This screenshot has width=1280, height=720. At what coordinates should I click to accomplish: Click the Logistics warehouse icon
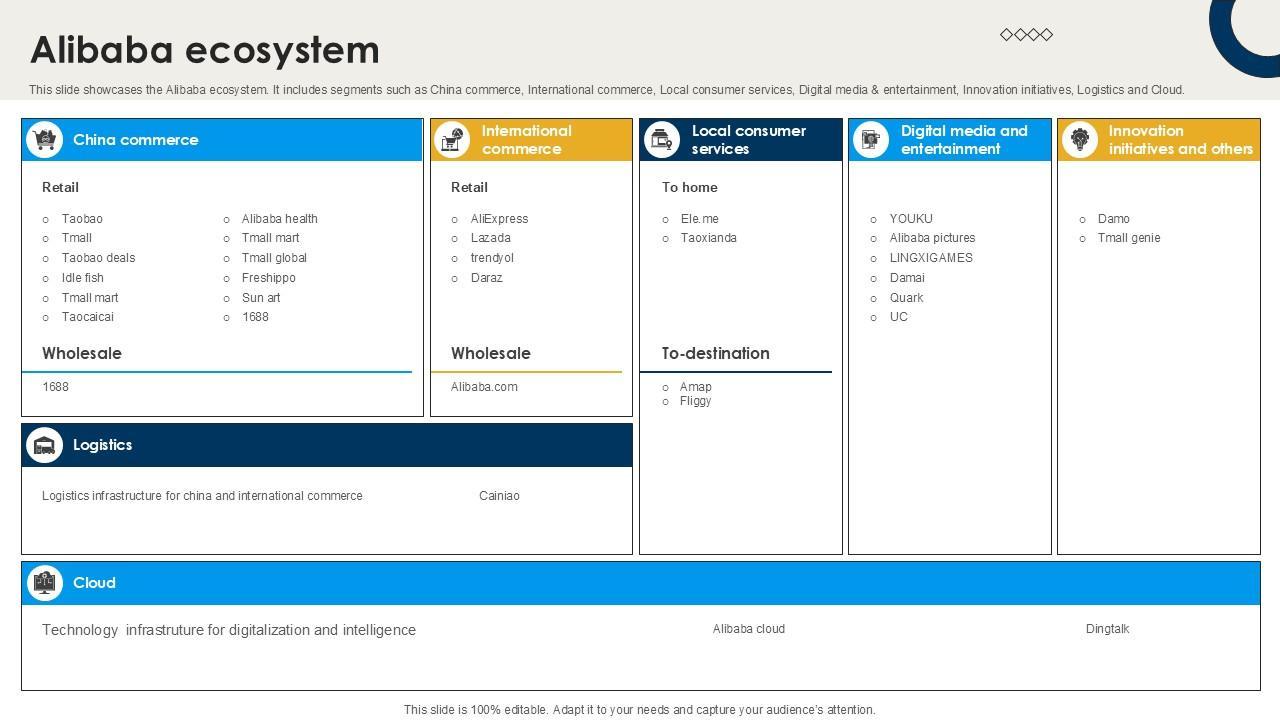(44, 445)
